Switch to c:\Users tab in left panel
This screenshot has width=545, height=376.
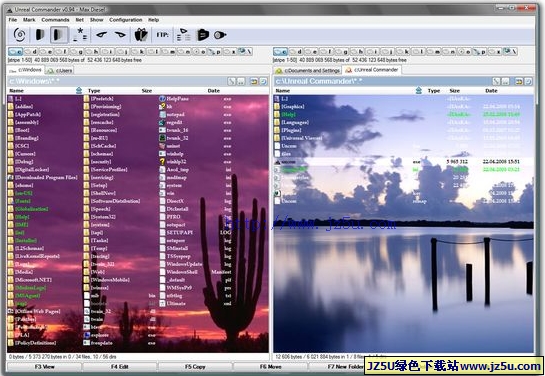[60, 71]
